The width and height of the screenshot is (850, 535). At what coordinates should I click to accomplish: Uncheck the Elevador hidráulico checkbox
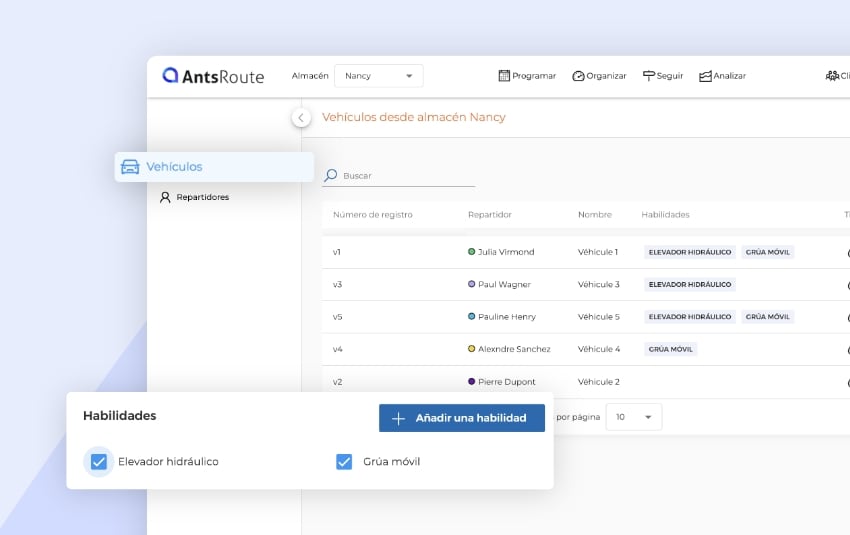(x=98, y=462)
